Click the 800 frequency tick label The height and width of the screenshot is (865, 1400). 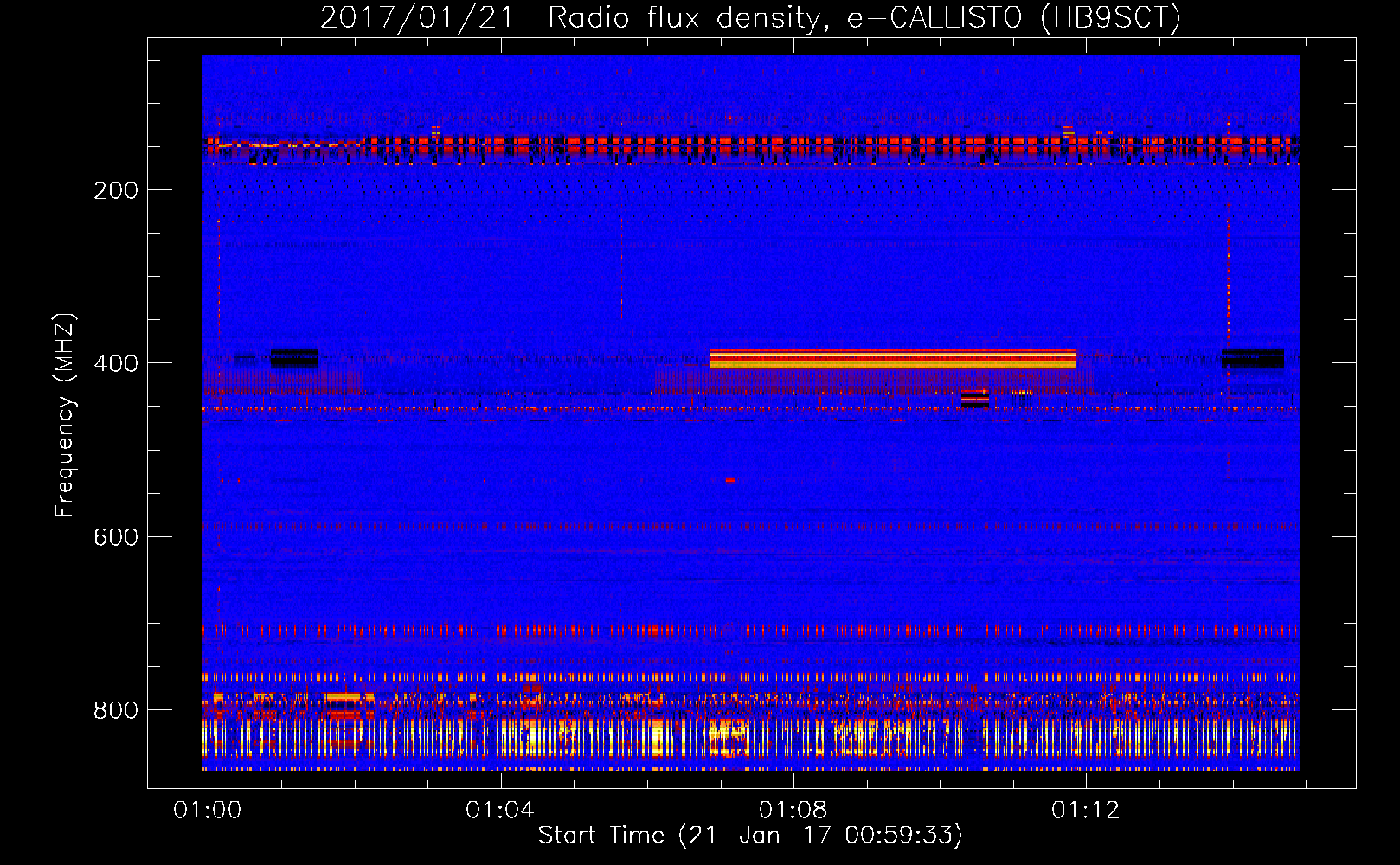pyautogui.click(x=116, y=710)
